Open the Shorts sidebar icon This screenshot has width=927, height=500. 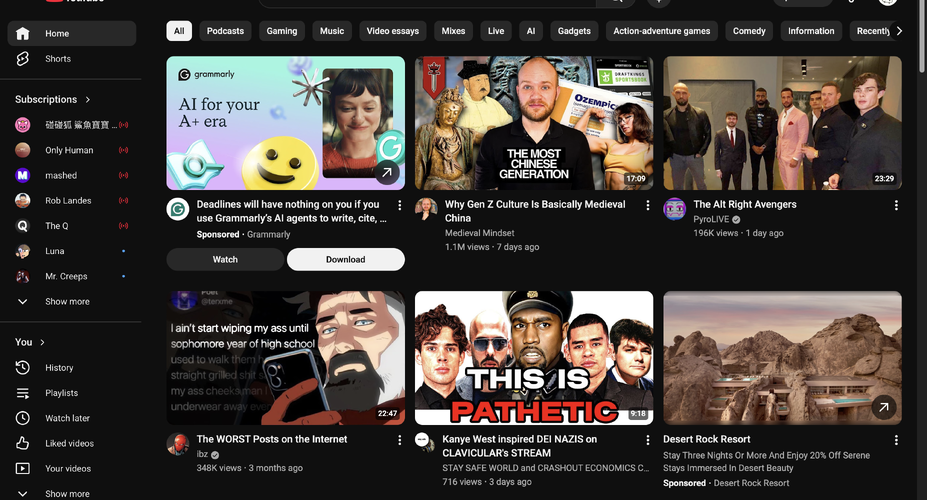22,59
